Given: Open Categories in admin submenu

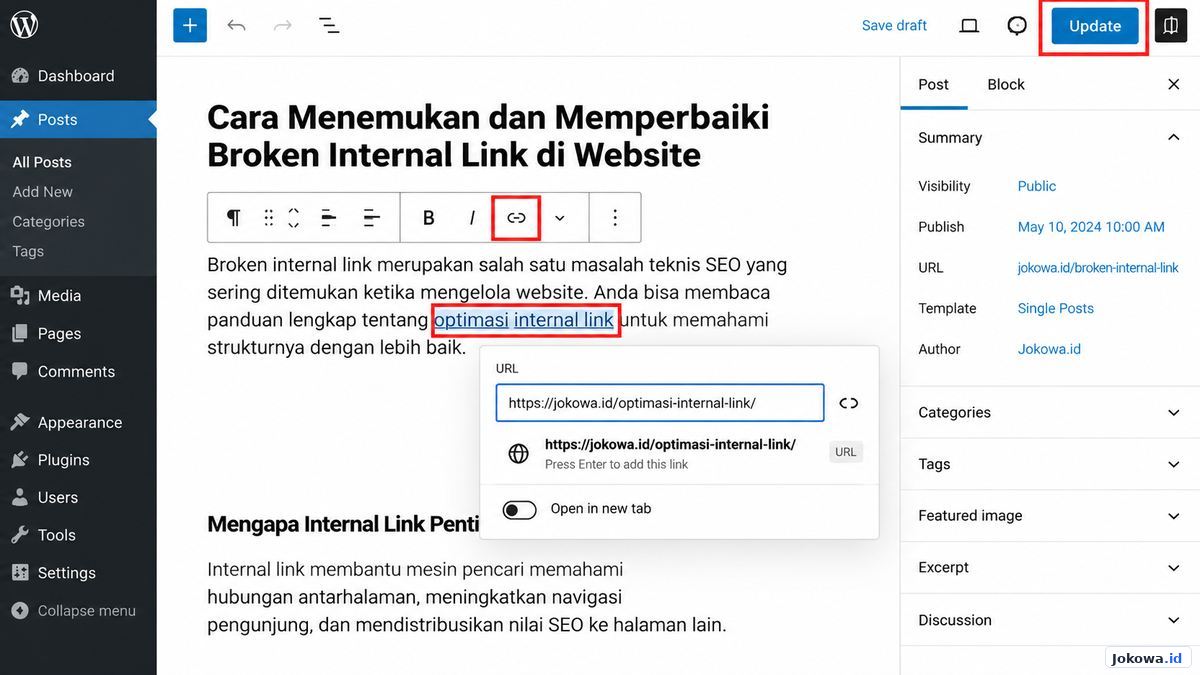Looking at the screenshot, I should point(48,222).
